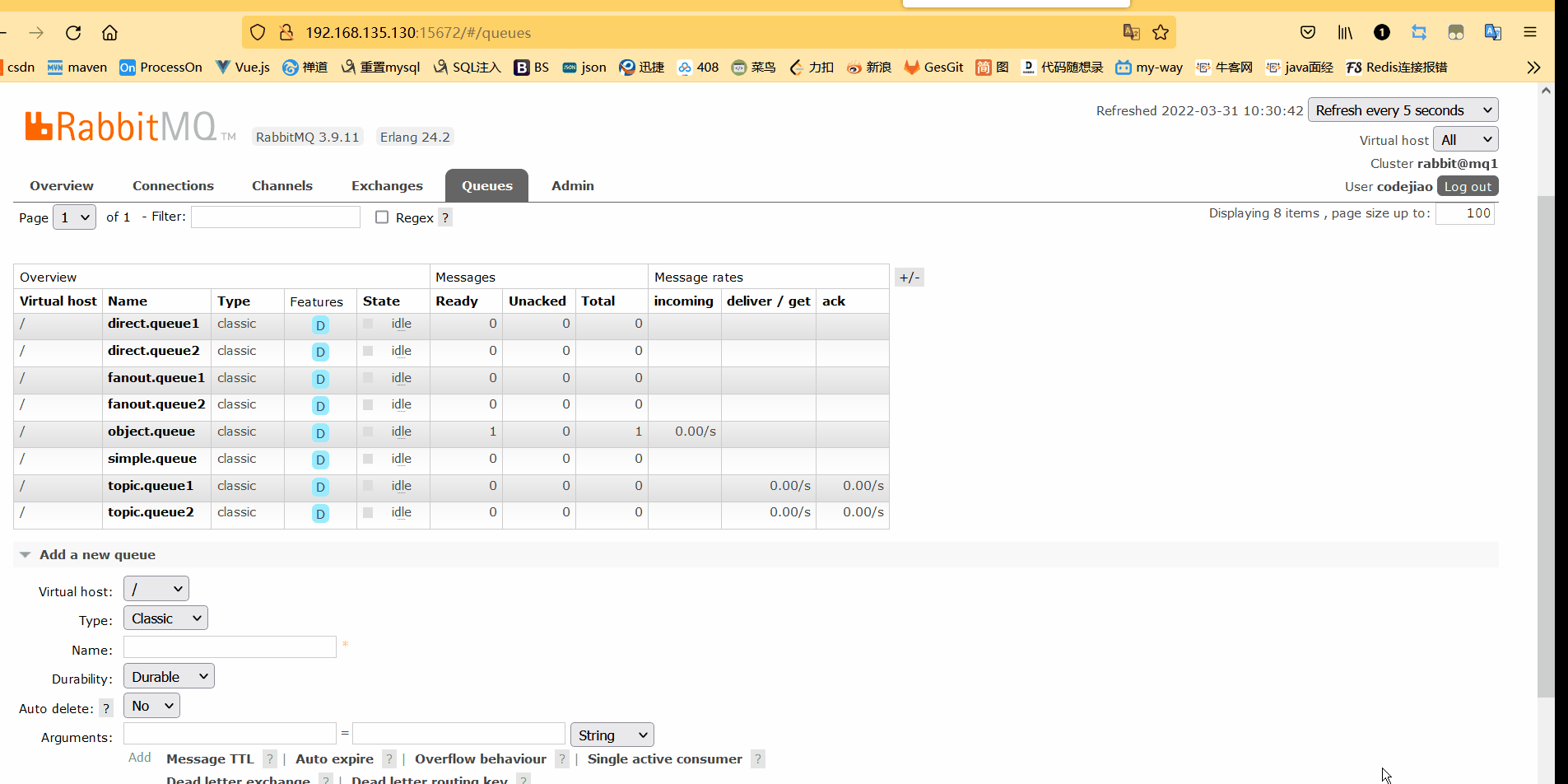Open the argument type String dropdown
The image size is (1568, 784).
click(612, 735)
